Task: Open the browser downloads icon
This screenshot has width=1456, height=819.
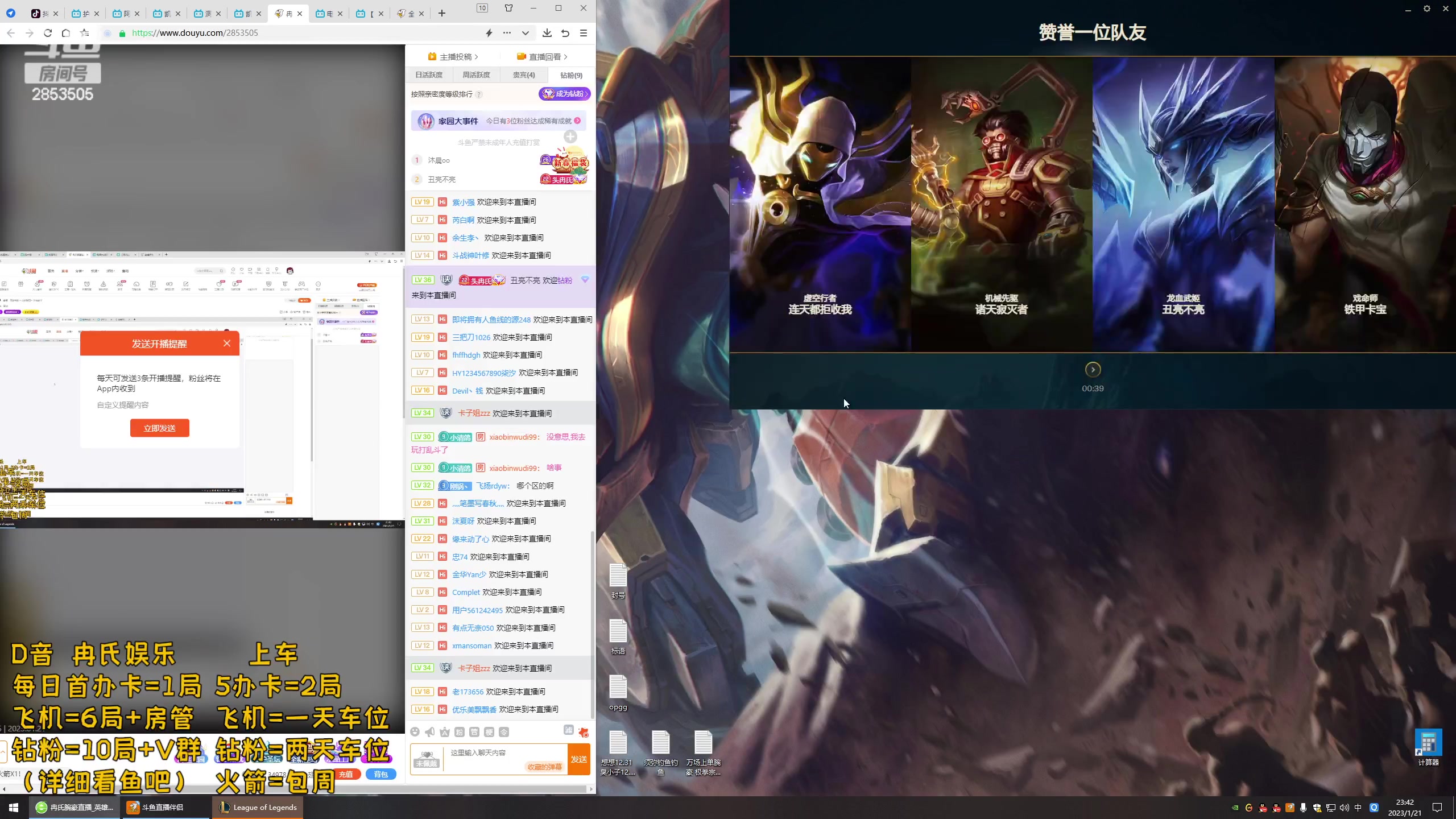Action: 547,33
